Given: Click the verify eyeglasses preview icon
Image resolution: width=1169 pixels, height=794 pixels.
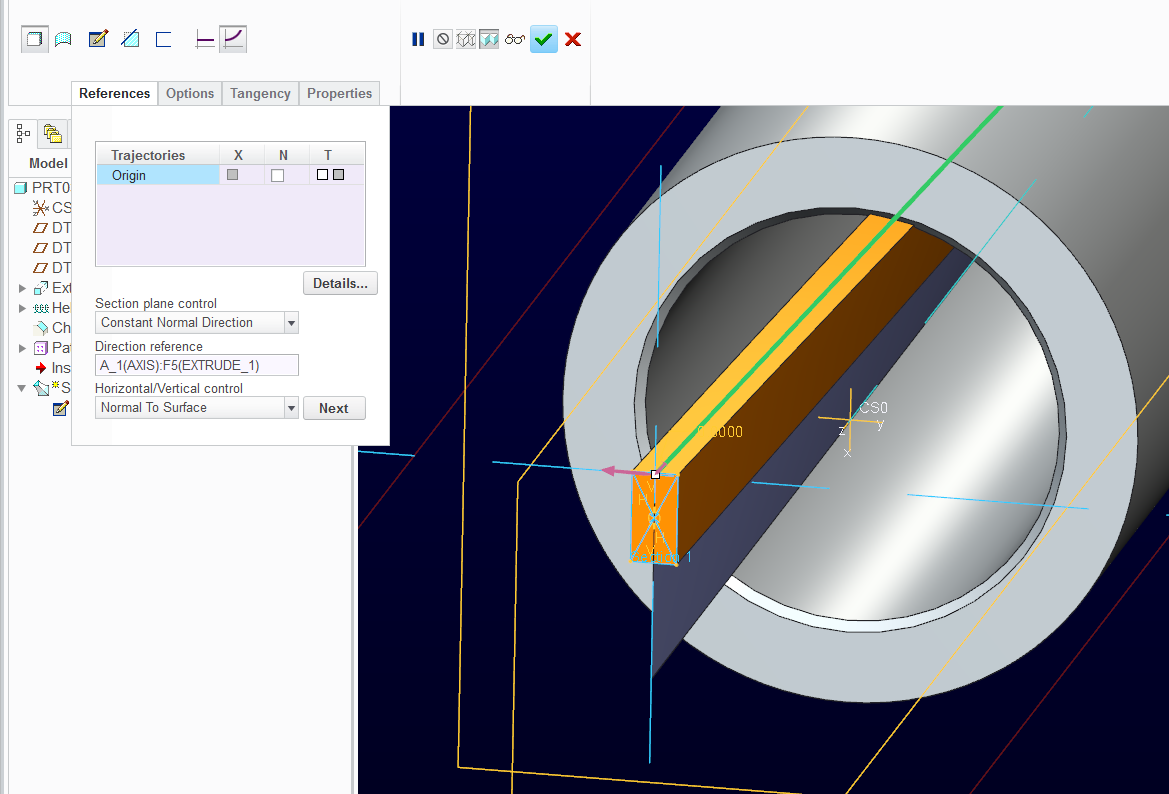Looking at the screenshot, I should click(515, 39).
